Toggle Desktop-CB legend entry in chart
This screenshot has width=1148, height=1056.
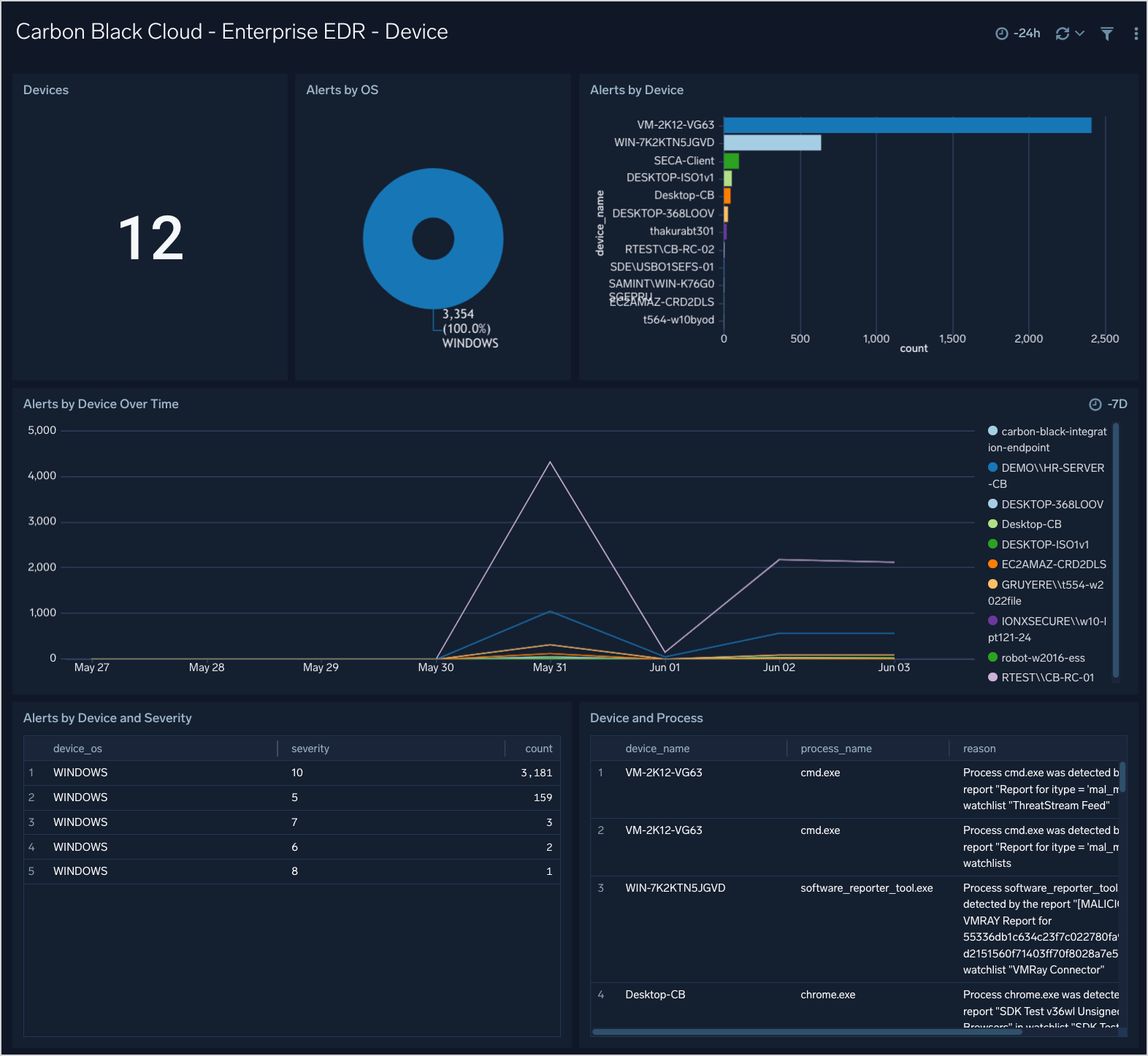[x=1030, y=524]
